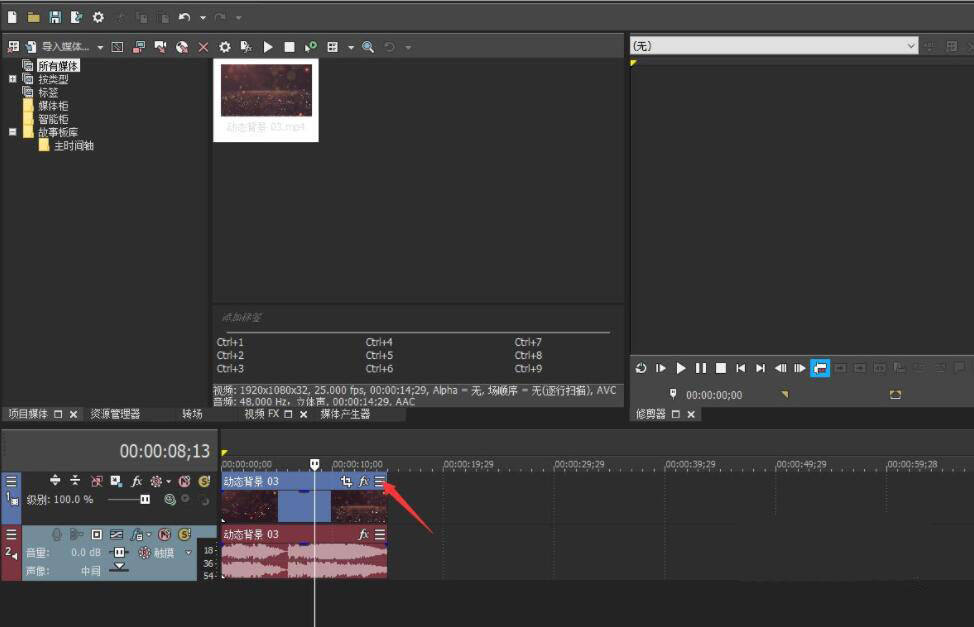This screenshot has width=974, height=627.
Task: Switch to the 媒体产生器 tab
Action: point(345,414)
